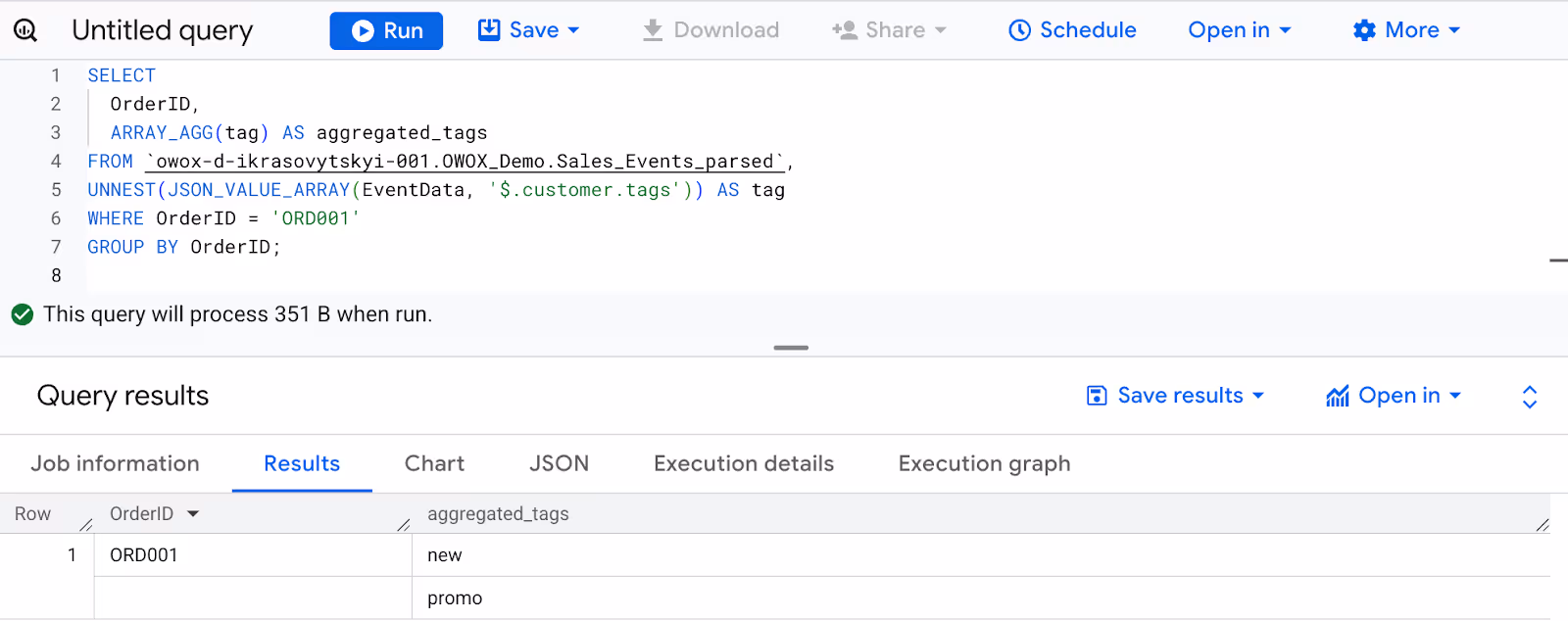Open the OrderID column sort dropdown arrow
1568x621 pixels.
193,514
